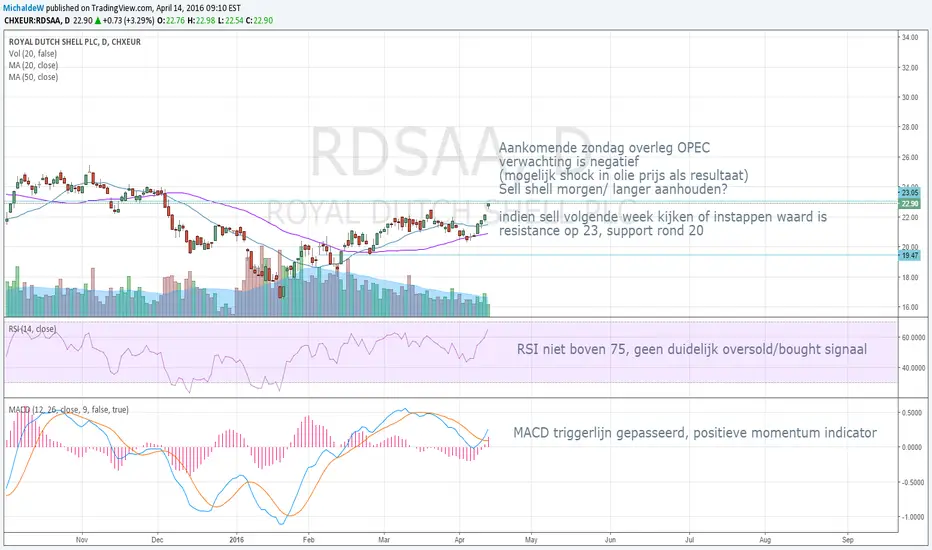Image resolution: width=932 pixels, height=550 pixels.
Task: Click the May label on time axis
Action: click(x=531, y=540)
